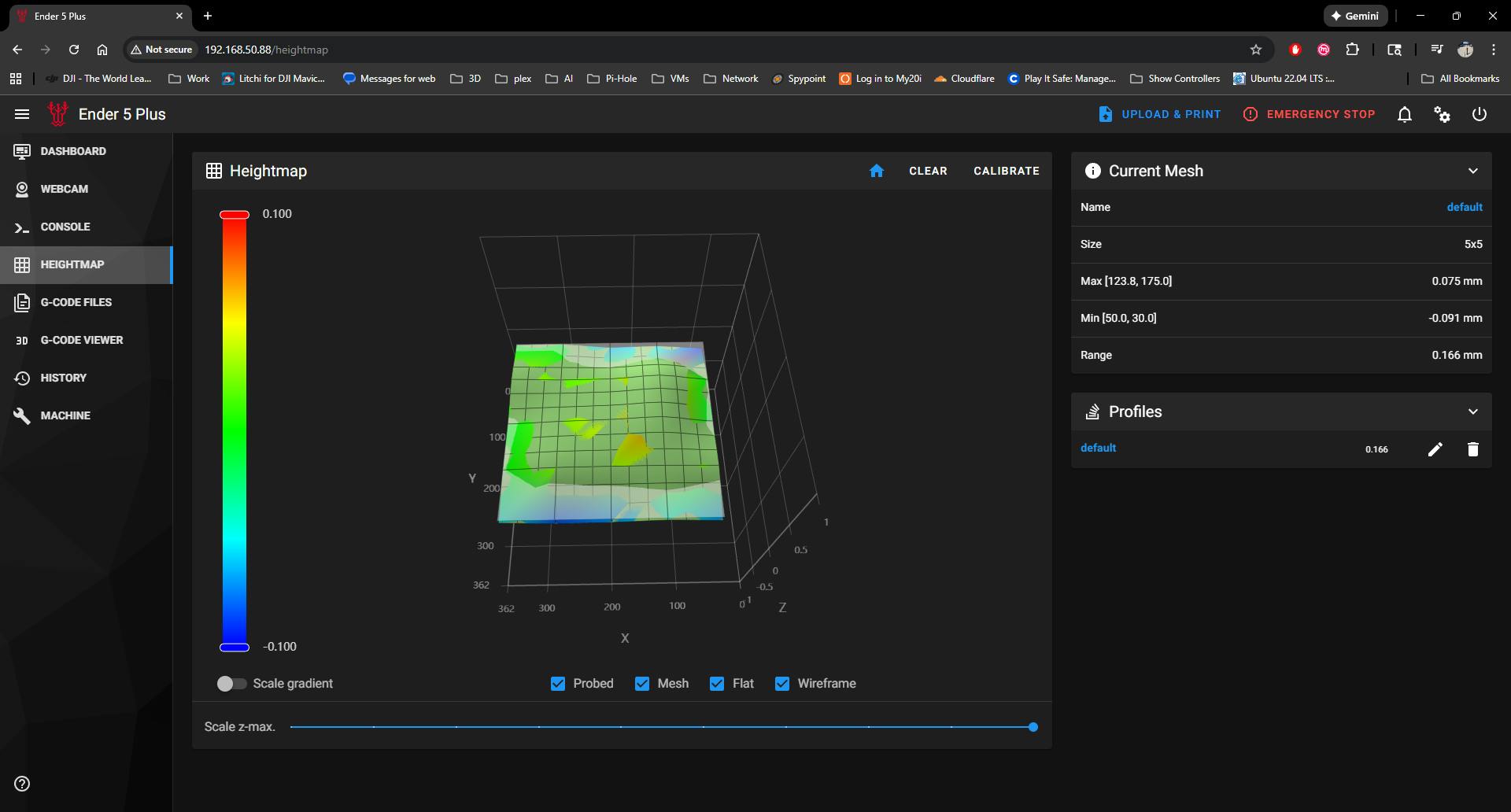Viewport: 1511px width, 812px height.
Task: Delete the default profile via trash icon
Action: [1472, 449]
